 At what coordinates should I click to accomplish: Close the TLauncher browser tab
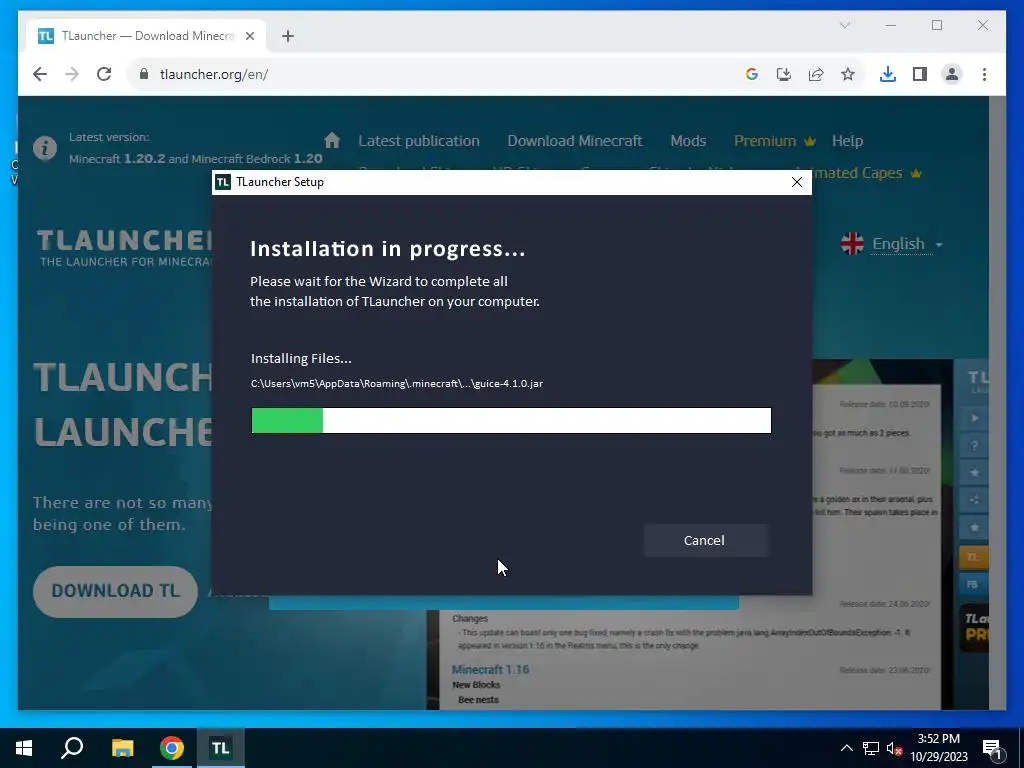(249, 36)
